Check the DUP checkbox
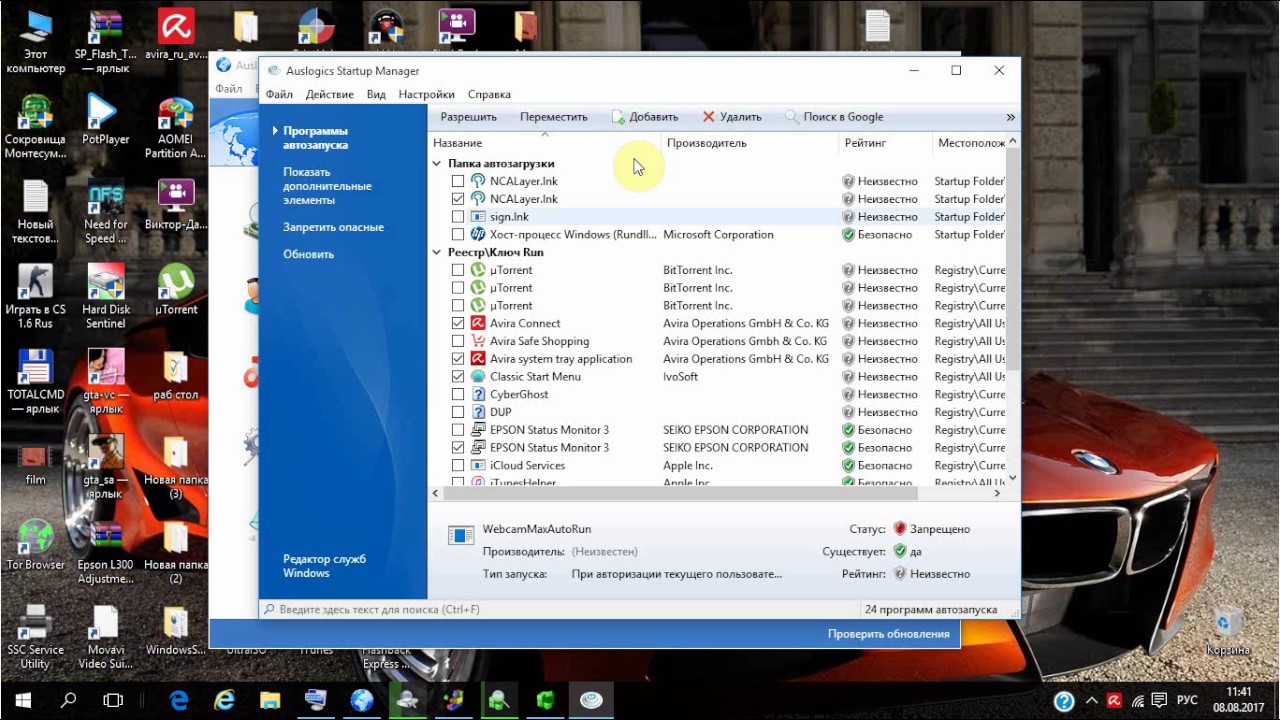 (x=458, y=412)
